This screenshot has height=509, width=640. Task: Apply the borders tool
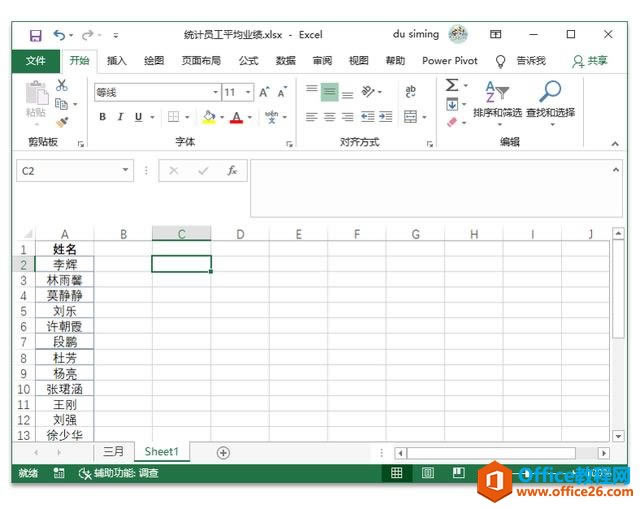pyautogui.click(x=173, y=117)
